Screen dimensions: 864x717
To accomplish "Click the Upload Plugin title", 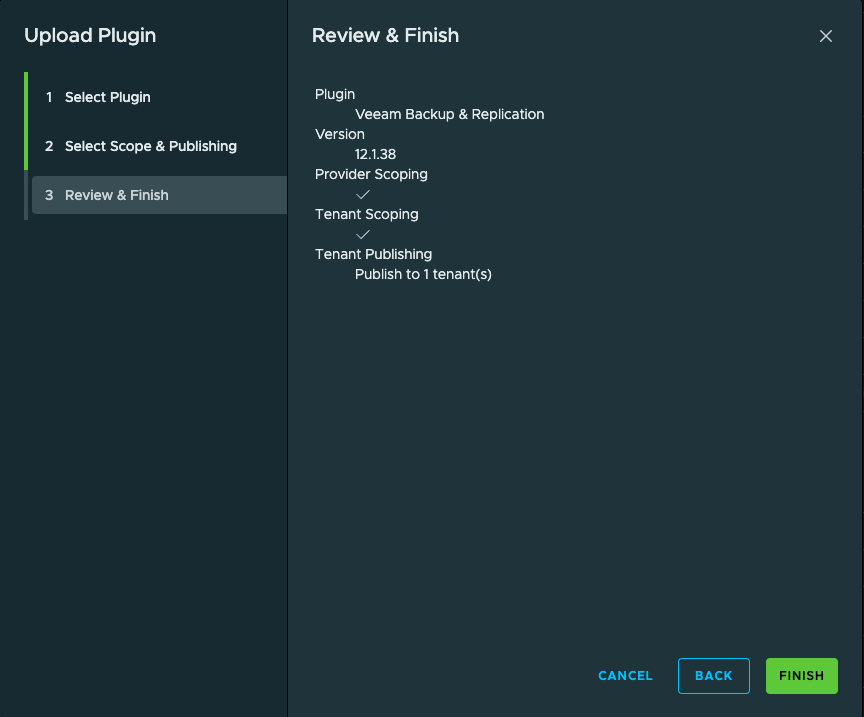I will [x=90, y=35].
